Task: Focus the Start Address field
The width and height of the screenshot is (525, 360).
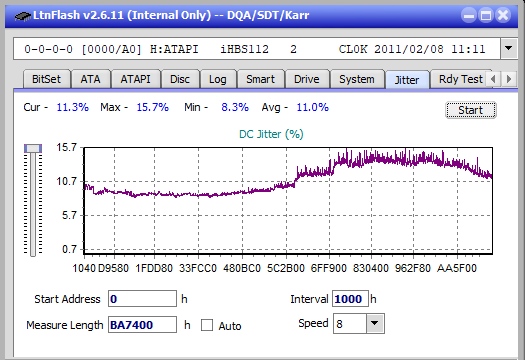Action: [x=142, y=299]
